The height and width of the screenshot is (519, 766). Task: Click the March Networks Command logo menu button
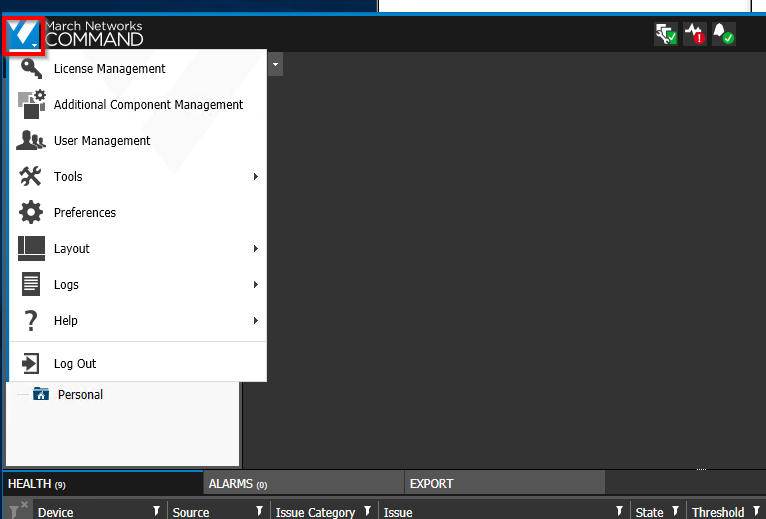click(x=22, y=35)
